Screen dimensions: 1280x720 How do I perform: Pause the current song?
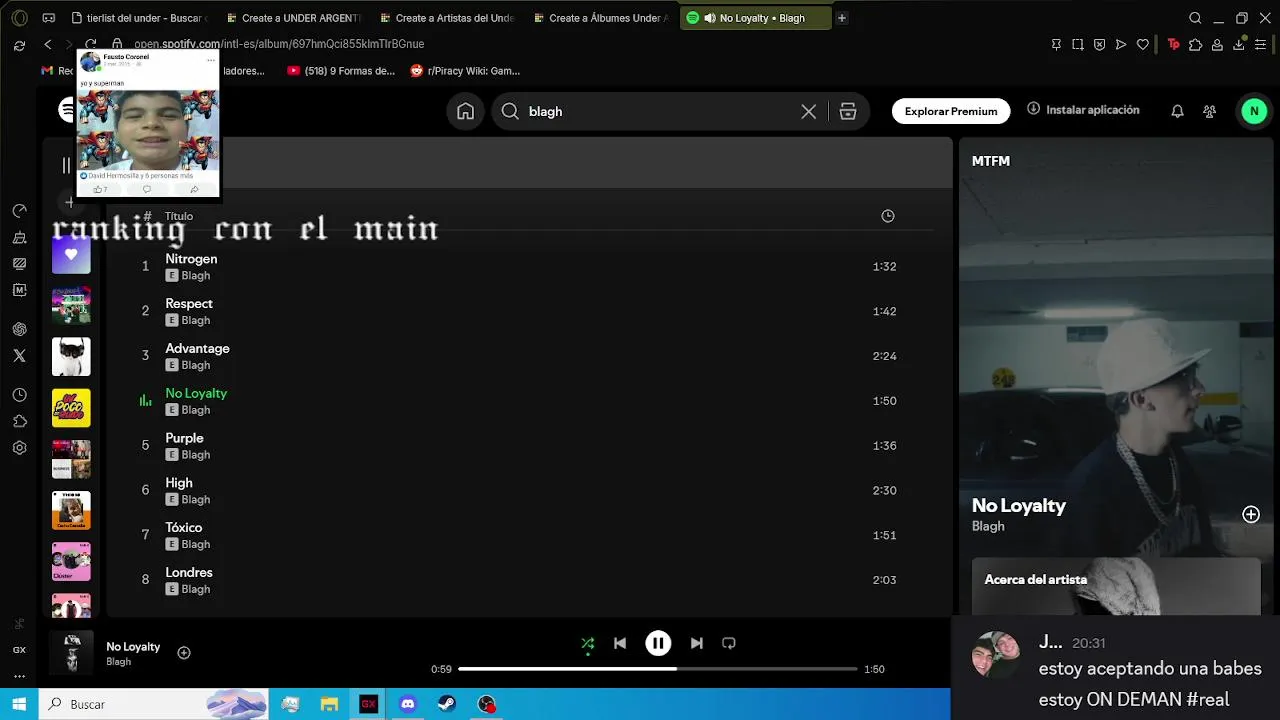(x=658, y=643)
